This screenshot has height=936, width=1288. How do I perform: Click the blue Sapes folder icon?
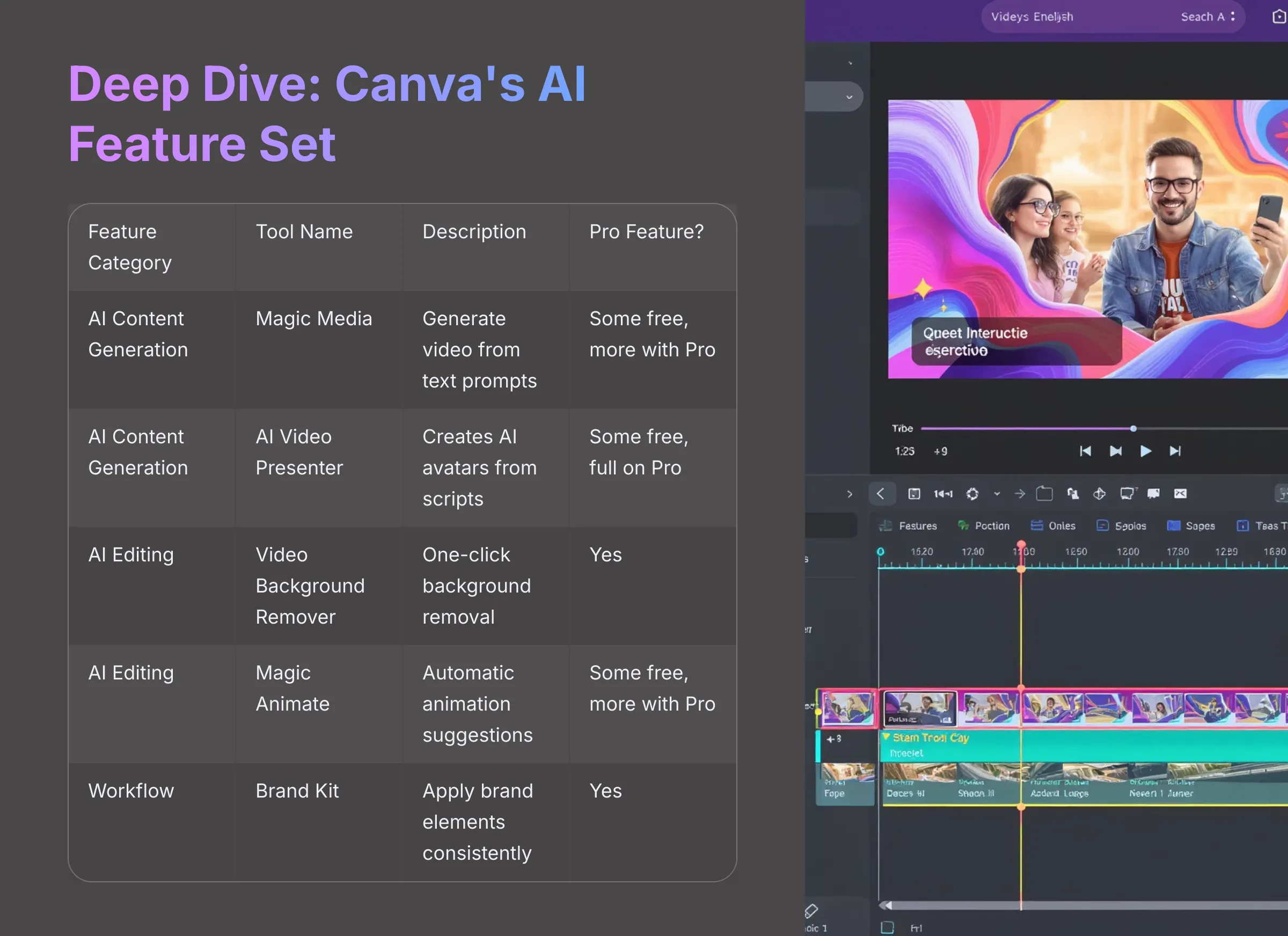click(1173, 525)
